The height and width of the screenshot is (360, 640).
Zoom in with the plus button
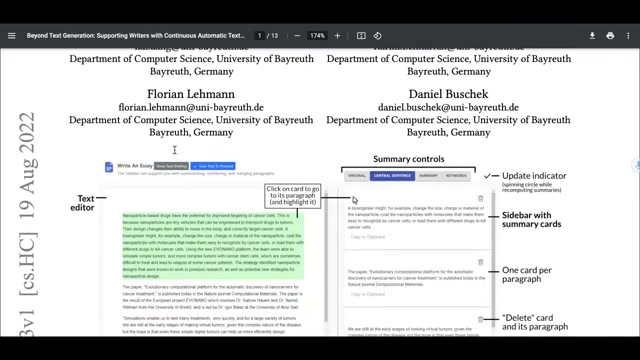click(337, 36)
